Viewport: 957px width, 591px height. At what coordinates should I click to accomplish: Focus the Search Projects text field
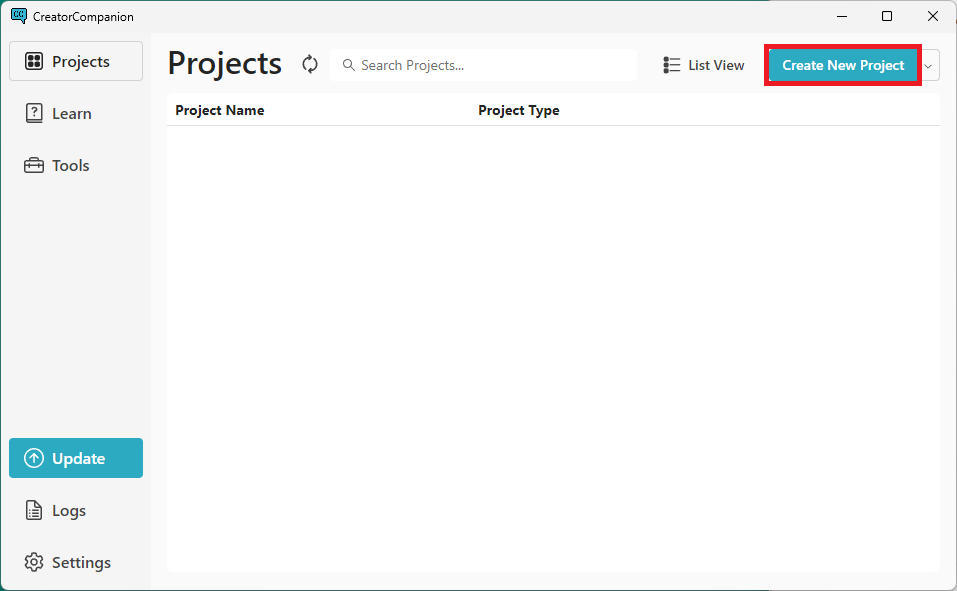click(x=490, y=65)
